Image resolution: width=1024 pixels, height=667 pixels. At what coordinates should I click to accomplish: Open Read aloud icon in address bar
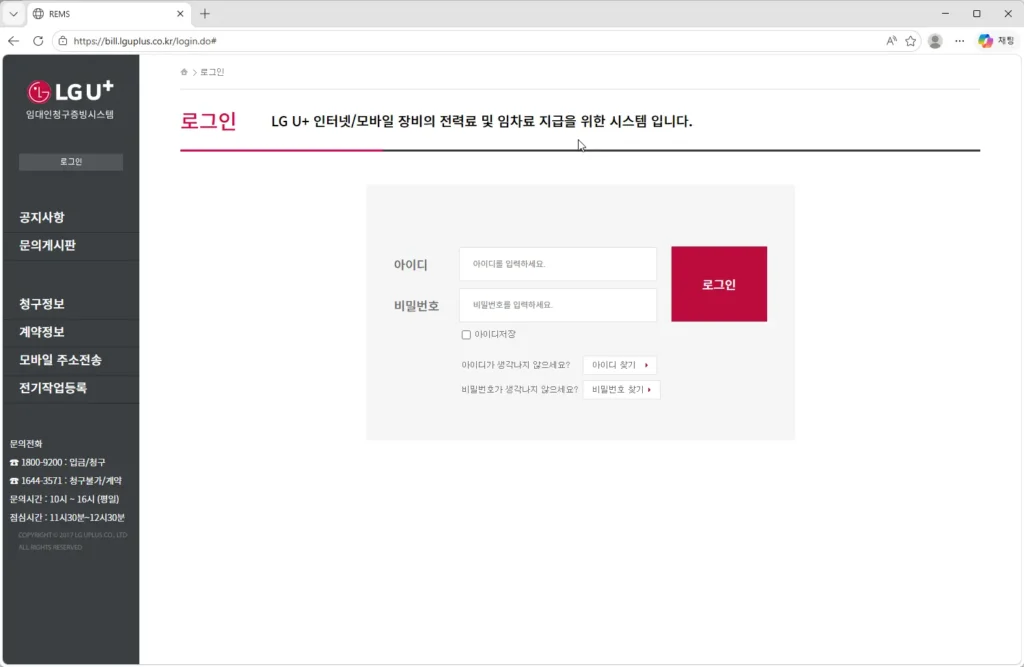[891, 41]
